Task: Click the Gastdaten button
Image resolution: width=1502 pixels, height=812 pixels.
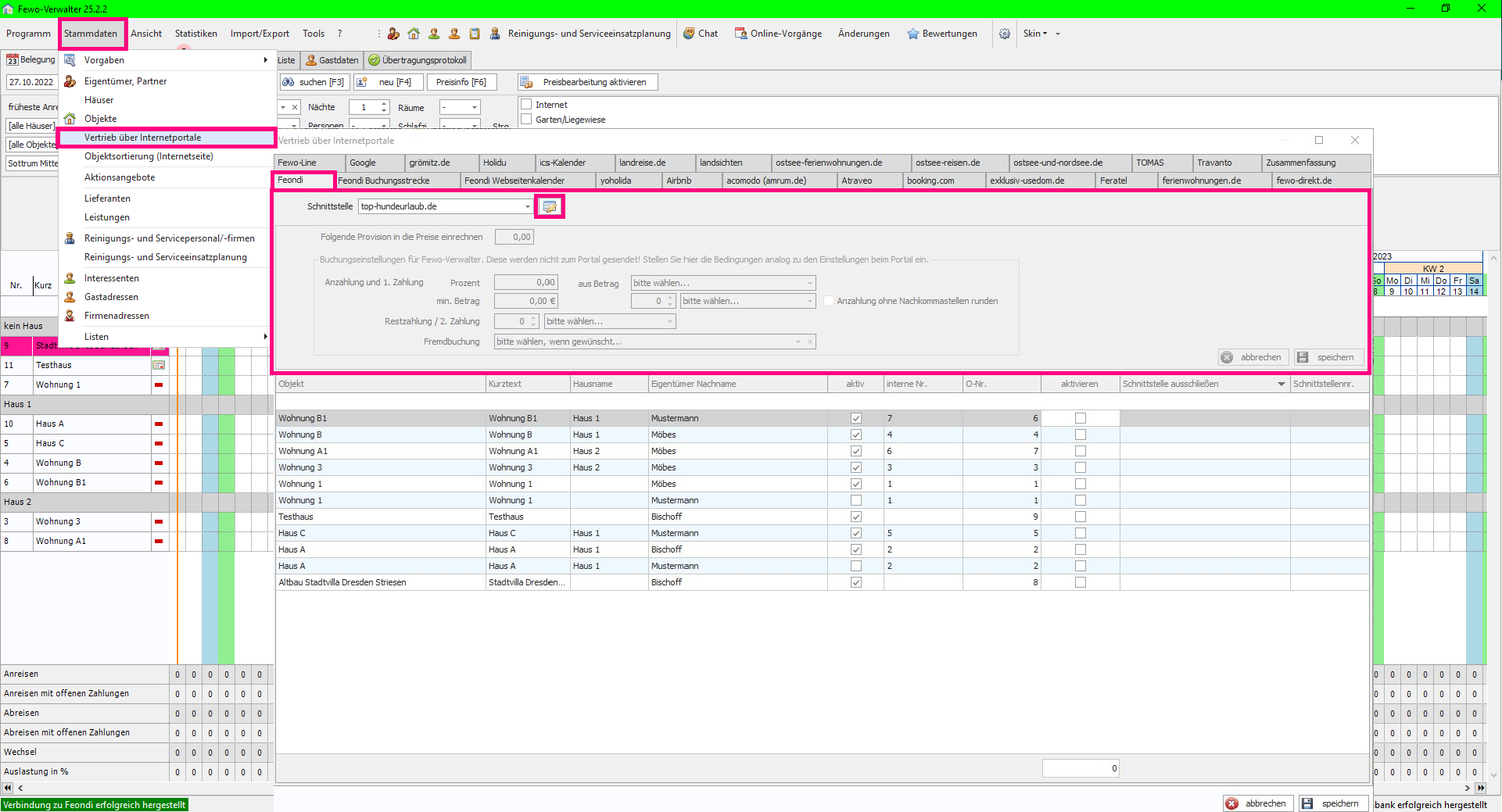Action: pyautogui.click(x=332, y=60)
